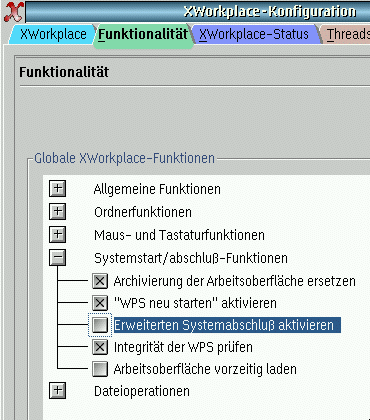Click XWorkplace-Konfiguration title bar
370x420 pixels.
tap(198, 12)
